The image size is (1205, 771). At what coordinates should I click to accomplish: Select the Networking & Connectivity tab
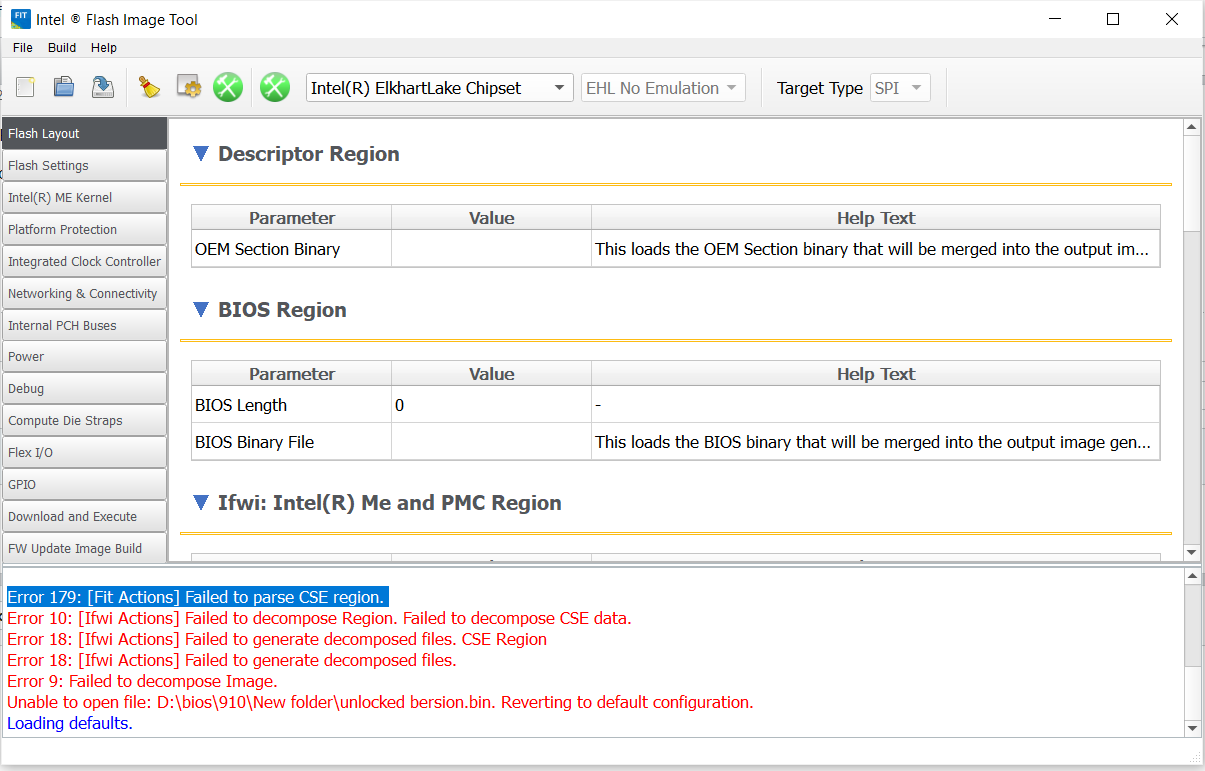[84, 294]
